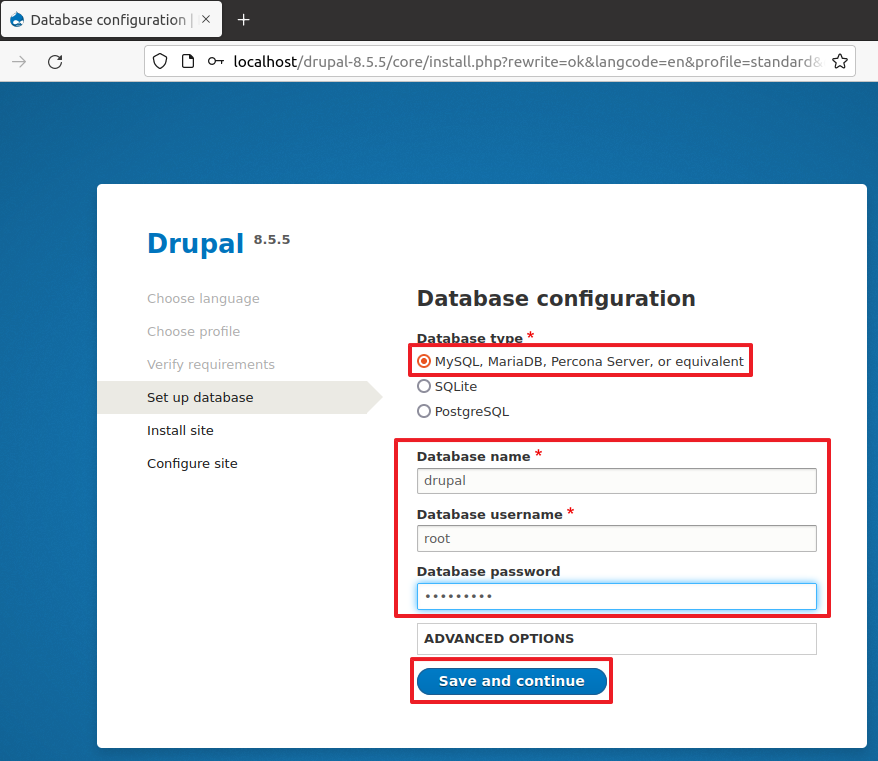Click the reload page button
The image size is (878, 761).
coord(55,62)
